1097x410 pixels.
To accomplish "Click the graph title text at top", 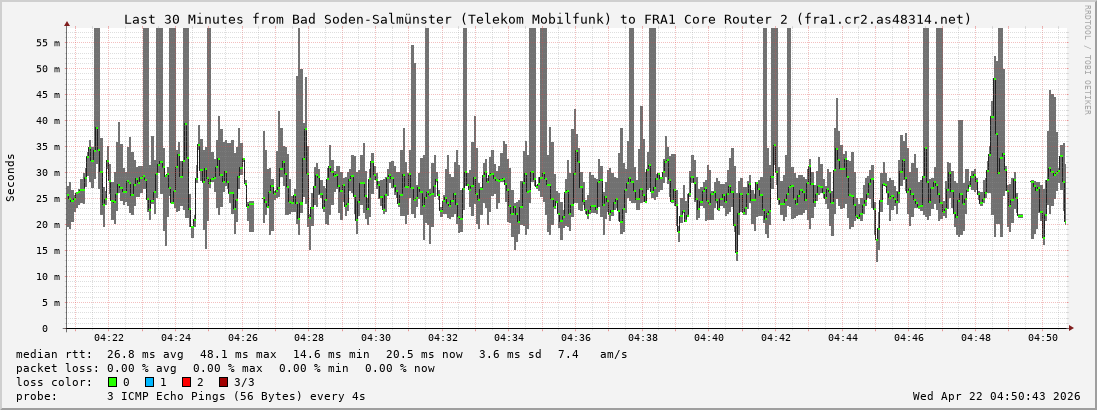I will (547, 19).
